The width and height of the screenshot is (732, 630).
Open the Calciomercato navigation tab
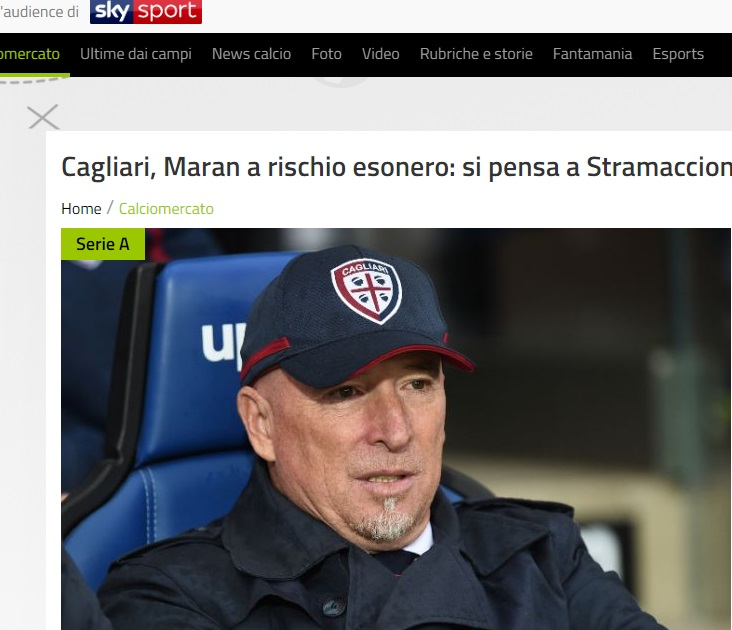click(x=30, y=54)
